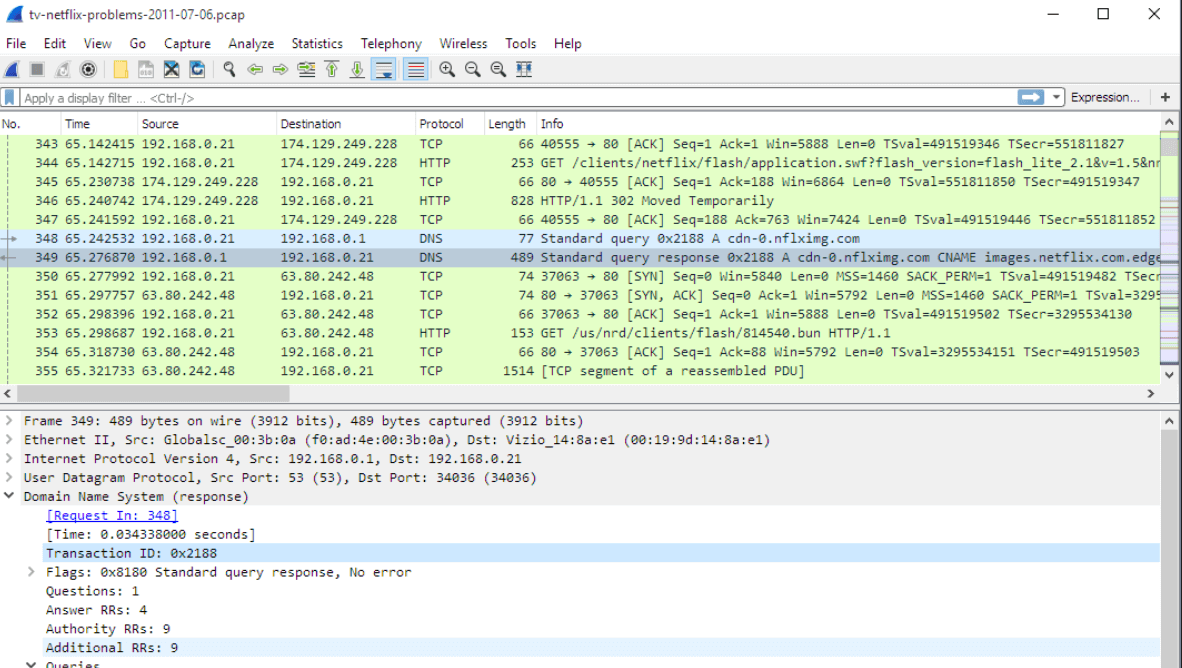Toggle packet colorization in the toolbar
The height and width of the screenshot is (668, 1182).
tap(416, 70)
